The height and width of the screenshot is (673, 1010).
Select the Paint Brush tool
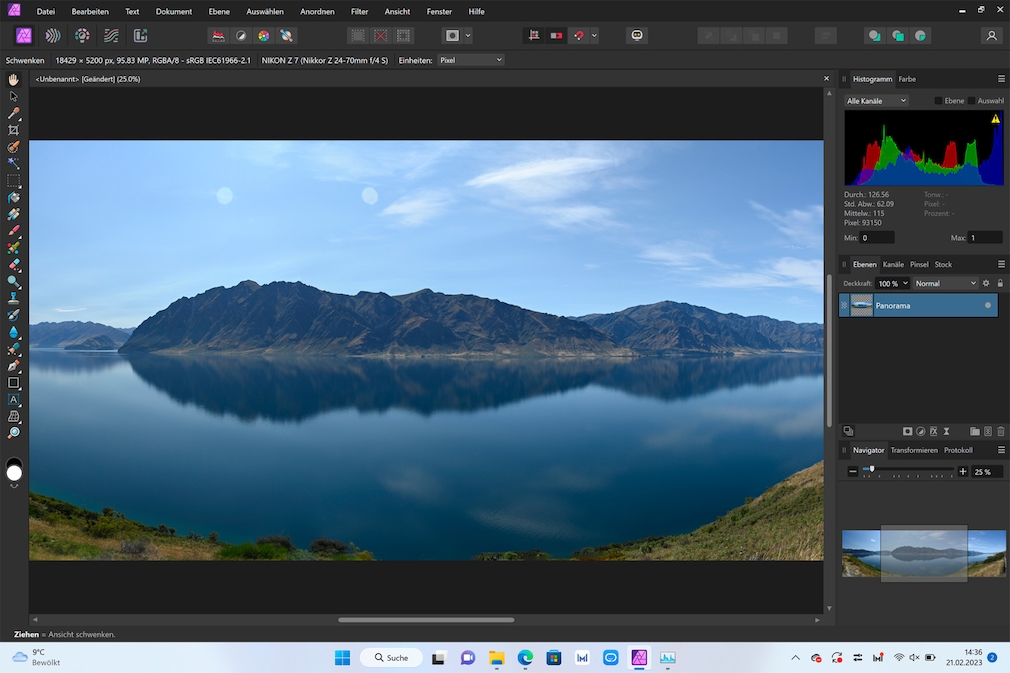click(x=14, y=231)
